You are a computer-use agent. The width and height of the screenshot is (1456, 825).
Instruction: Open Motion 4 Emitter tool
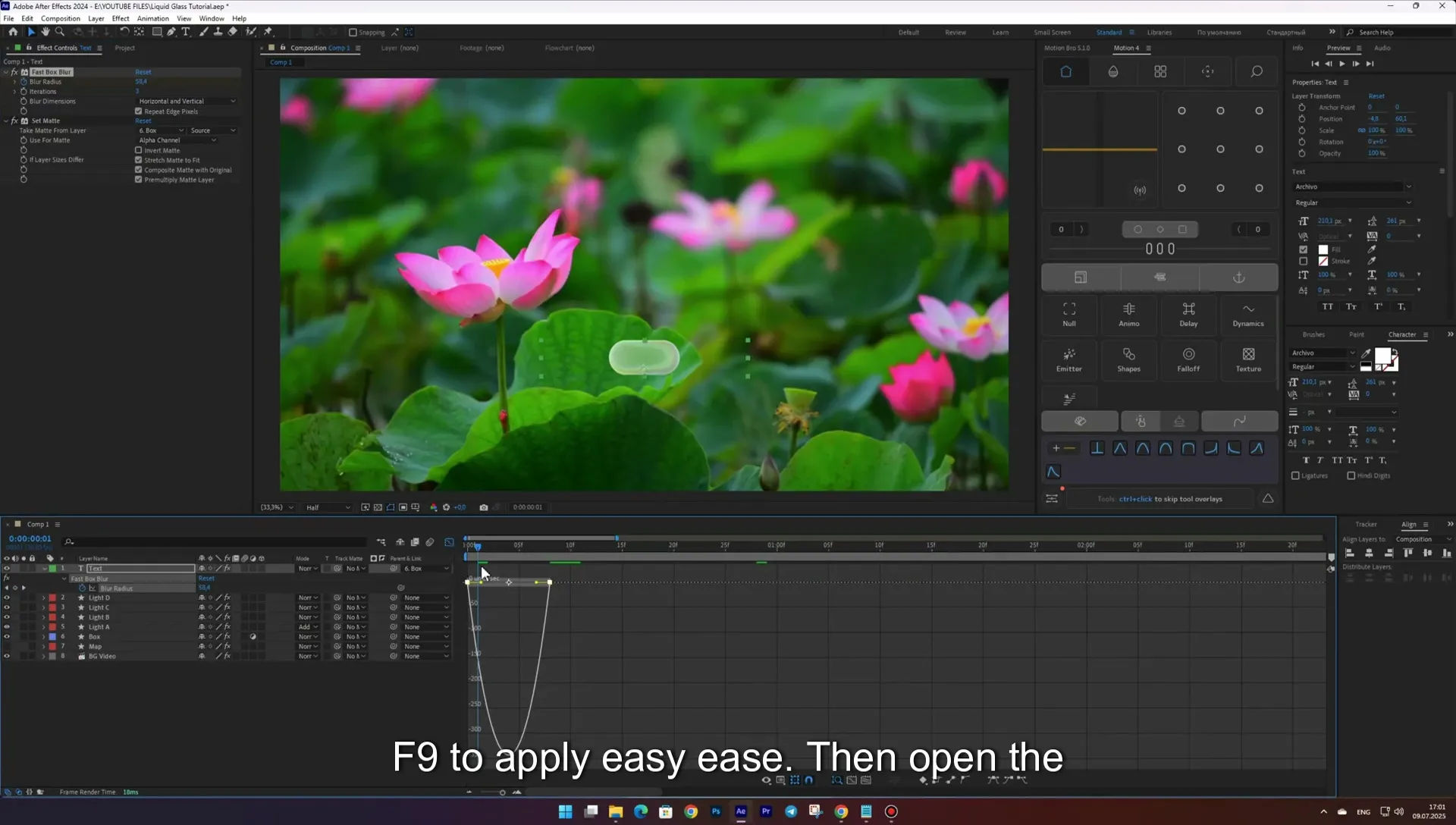1069,360
